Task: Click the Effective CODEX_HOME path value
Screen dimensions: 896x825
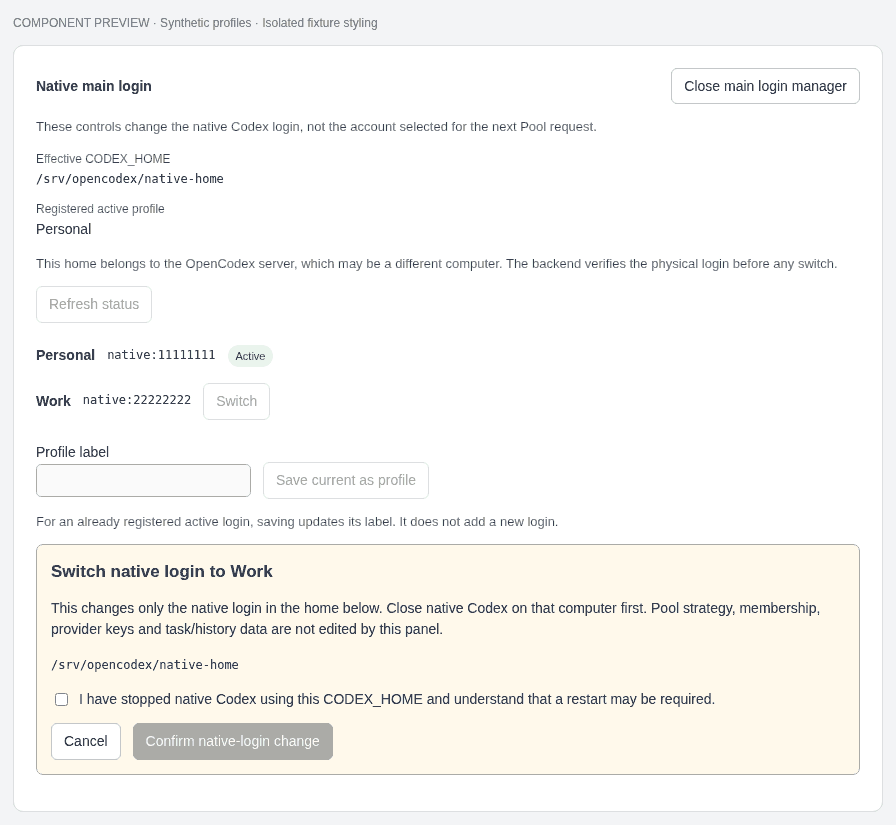Action: click(x=130, y=179)
